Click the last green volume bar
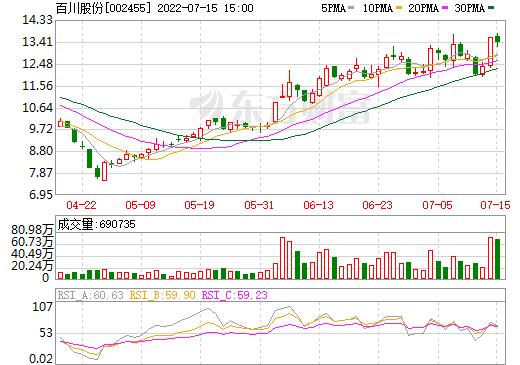The height and width of the screenshot is (365, 520). click(x=497, y=259)
